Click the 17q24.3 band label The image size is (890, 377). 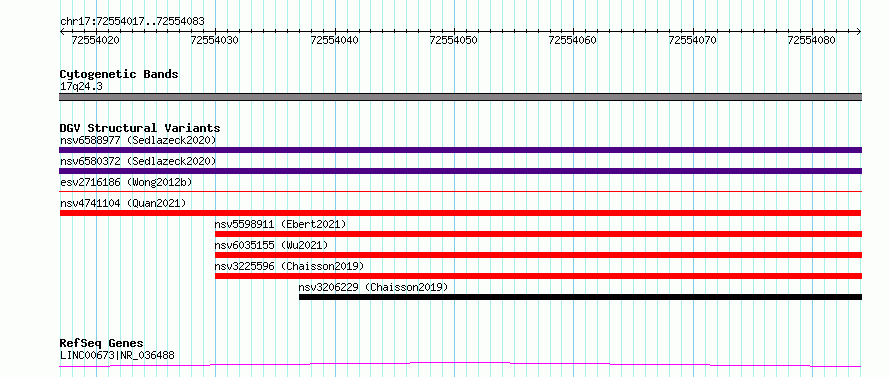[x=81, y=87]
